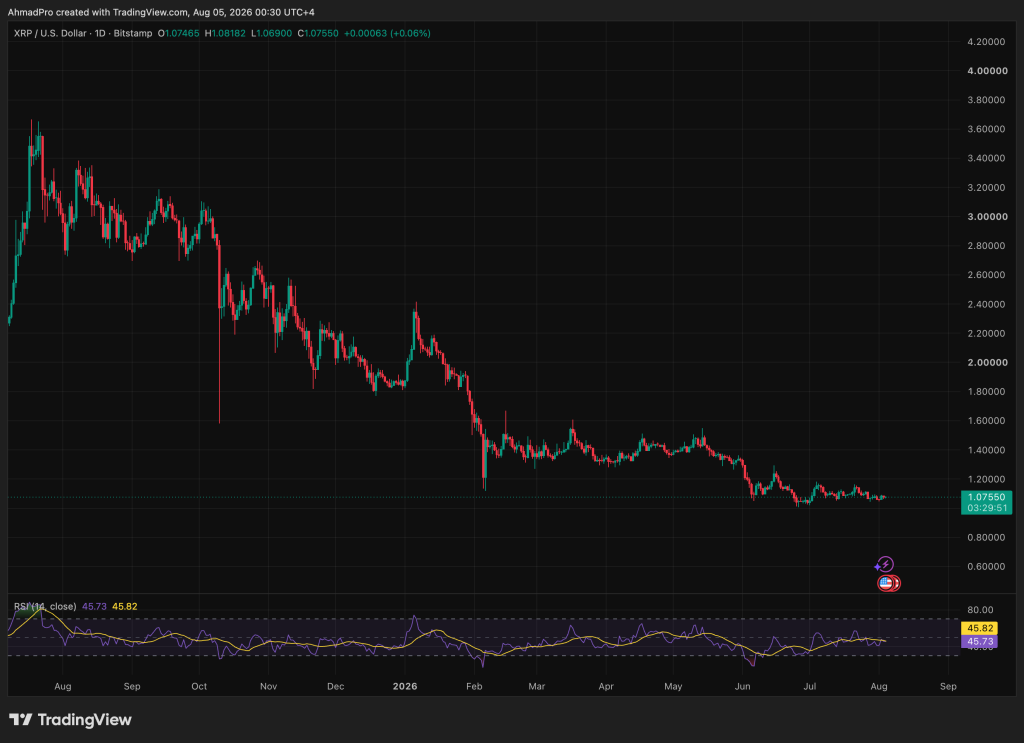Viewport: 1024px width, 743px height.
Task: Click the 2.20000 price scale label
Action: tap(986, 333)
